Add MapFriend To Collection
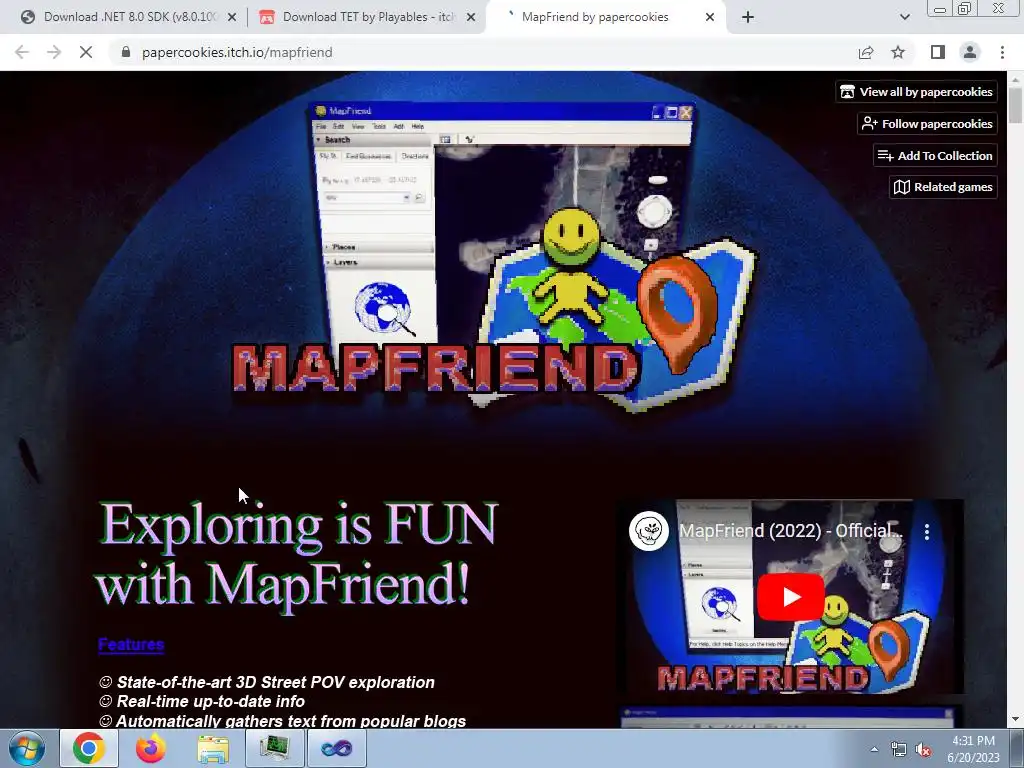 (x=935, y=155)
